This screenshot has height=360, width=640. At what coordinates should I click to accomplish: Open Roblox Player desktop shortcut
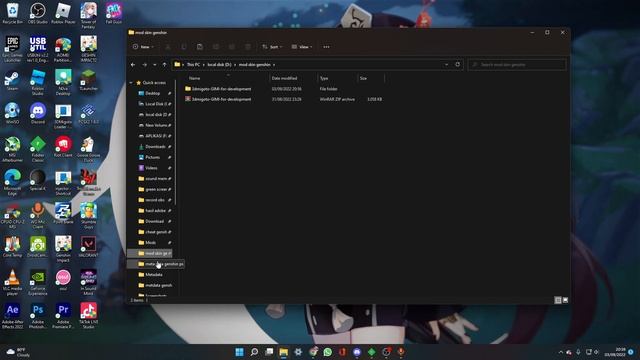point(63,13)
